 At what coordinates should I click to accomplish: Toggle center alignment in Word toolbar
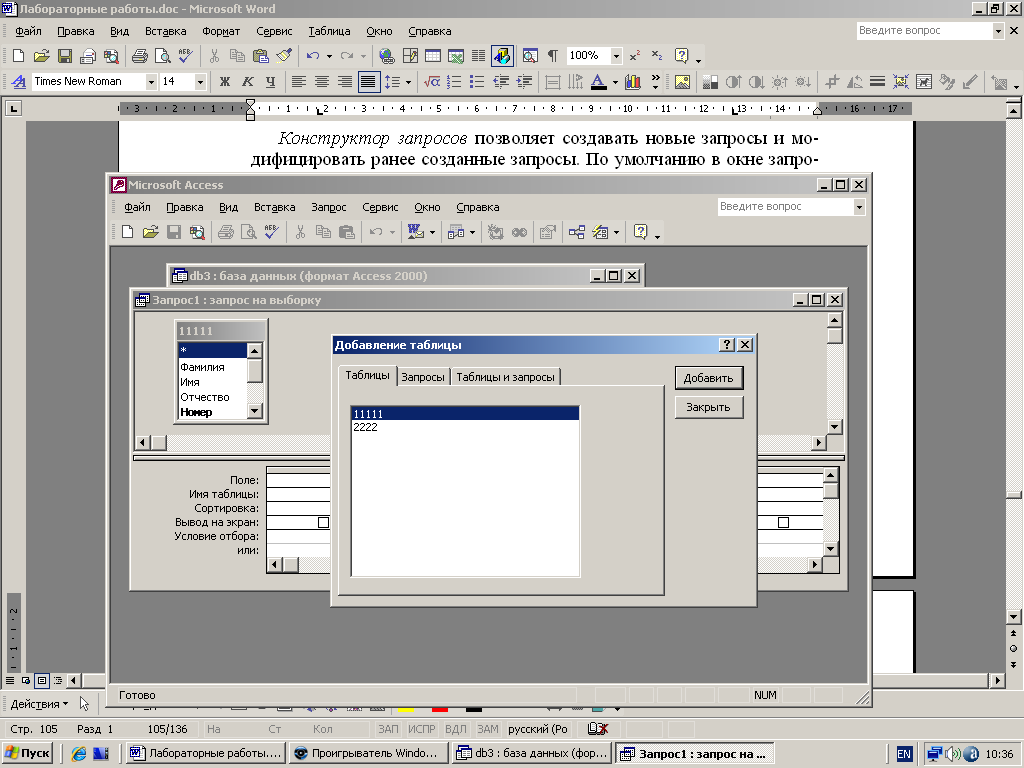coord(321,82)
